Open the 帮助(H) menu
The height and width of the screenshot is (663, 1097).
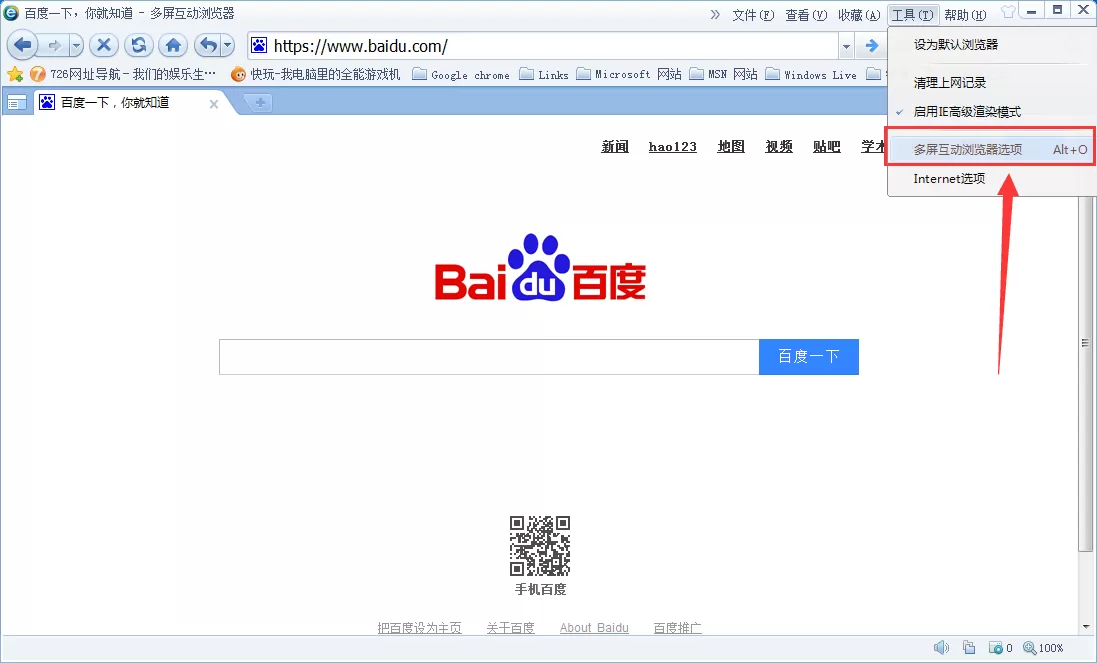pyautogui.click(x=965, y=15)
